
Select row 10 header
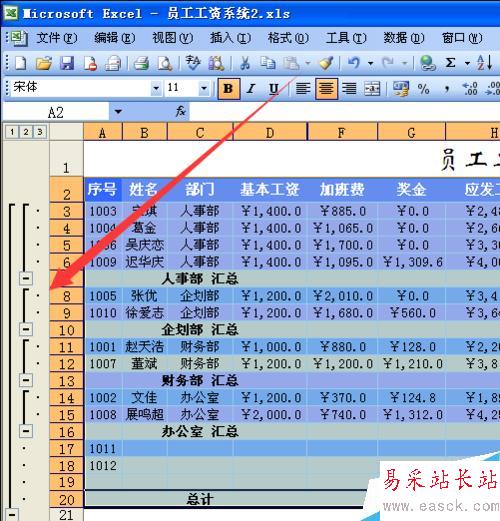(66, 330)
